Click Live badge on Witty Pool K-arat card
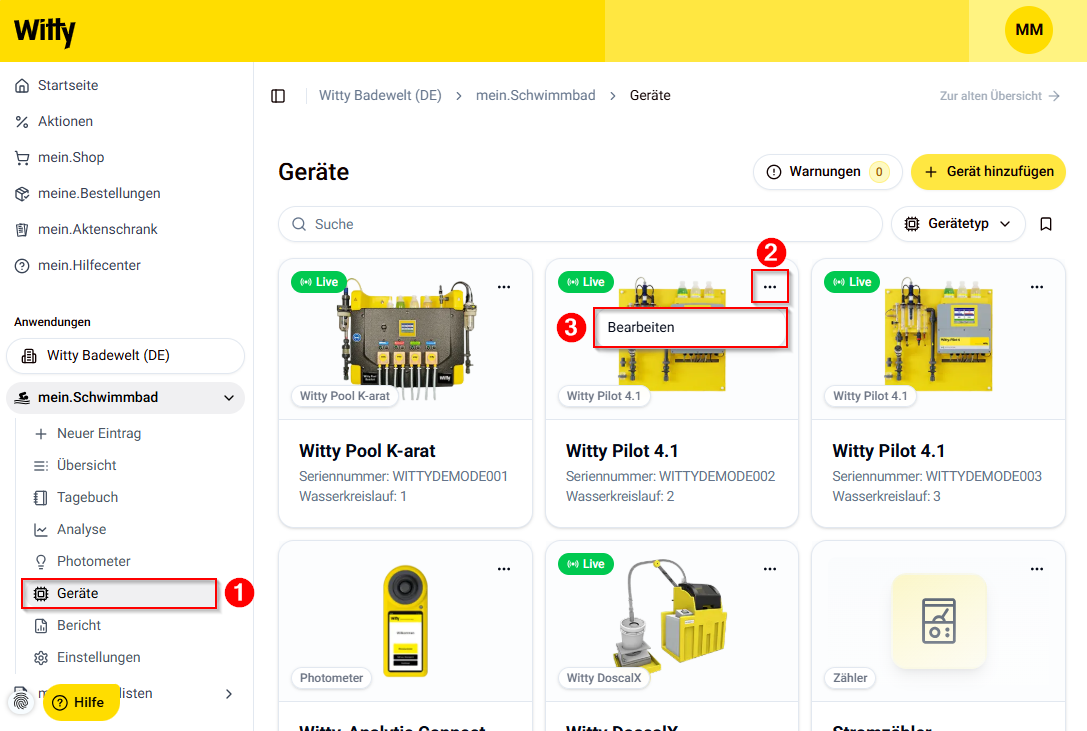 point(319,282)
